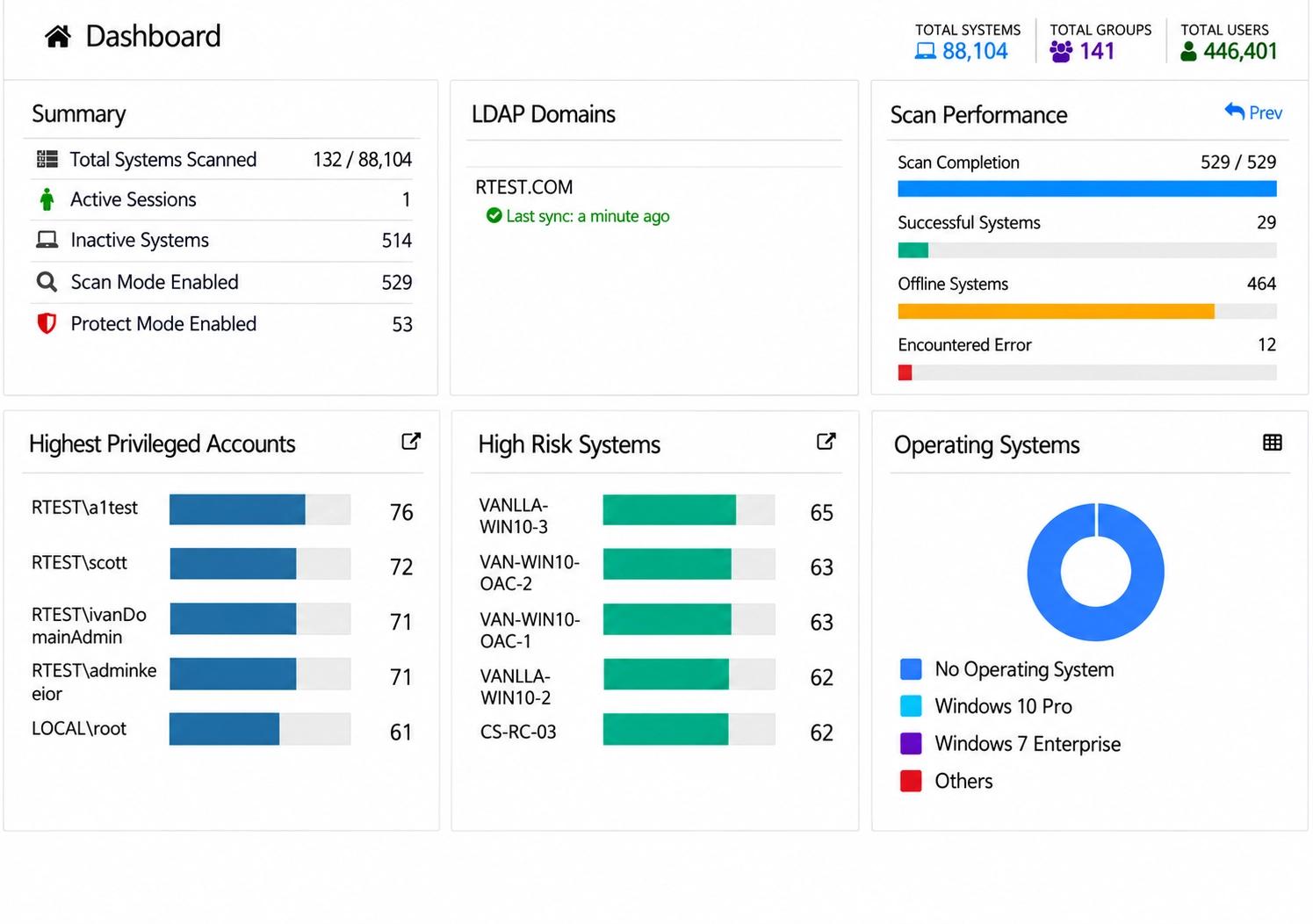The image size is (1313, 924).
Task: Click the Total Systems laptop icon
Action: [x=925, y=52]
